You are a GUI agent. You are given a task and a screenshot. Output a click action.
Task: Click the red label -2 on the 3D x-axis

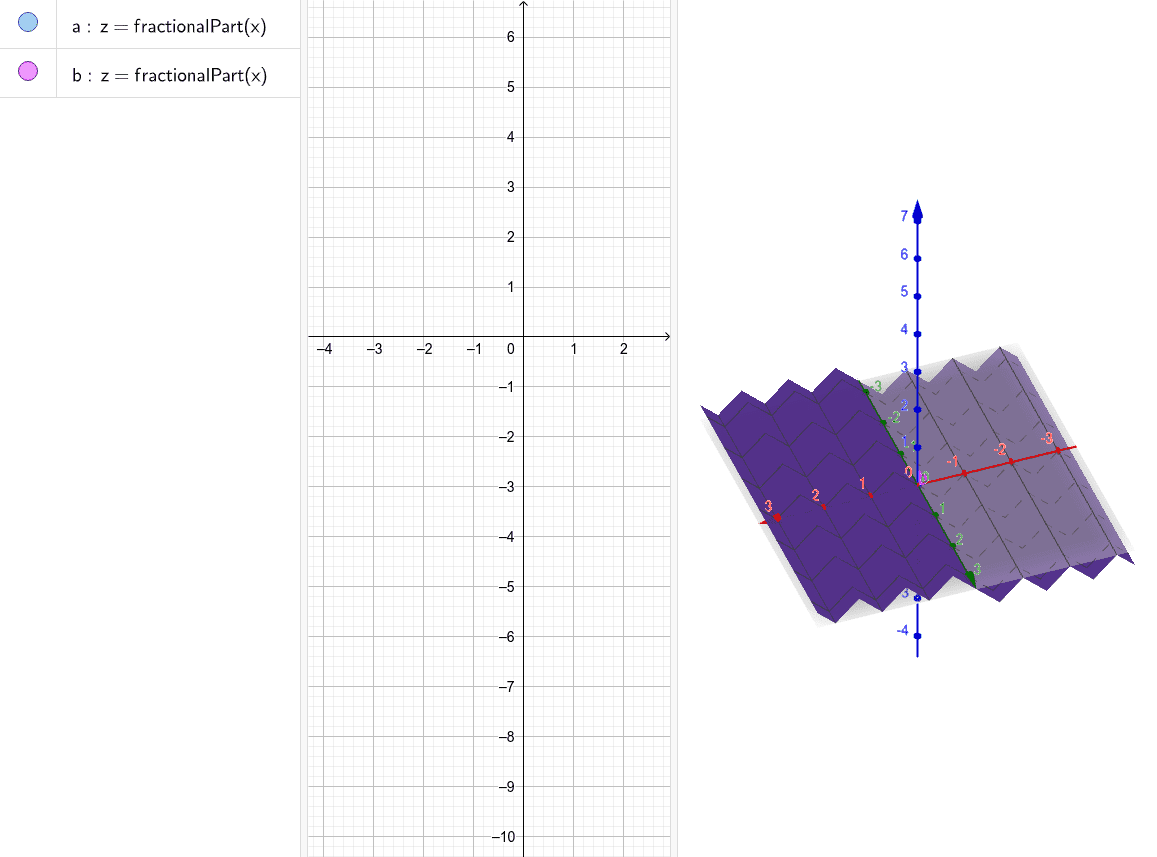(x=1000, y=450)
